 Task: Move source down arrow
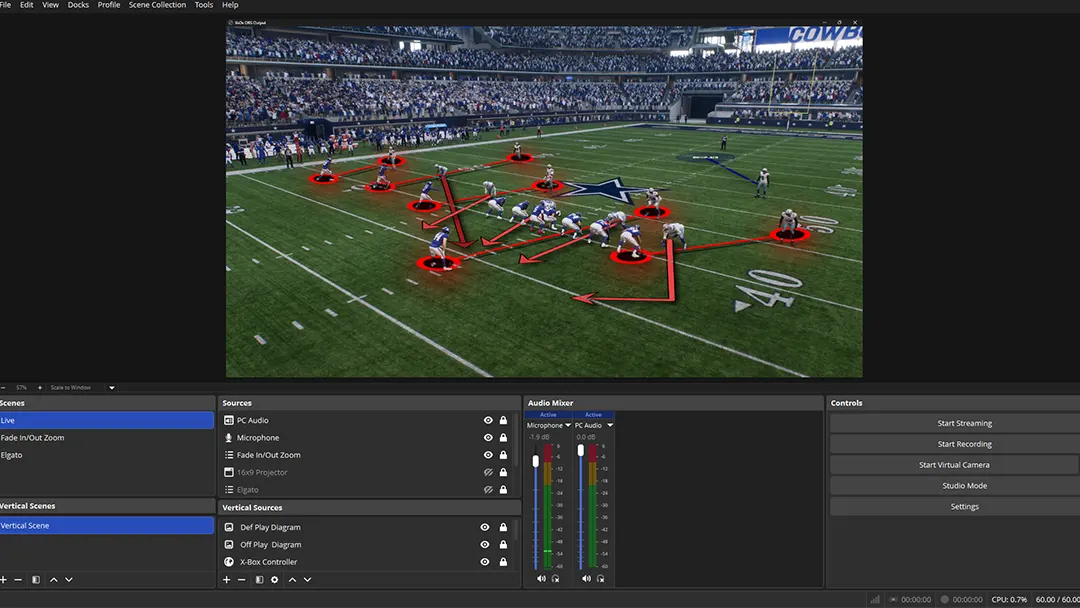tap(307, 580)
